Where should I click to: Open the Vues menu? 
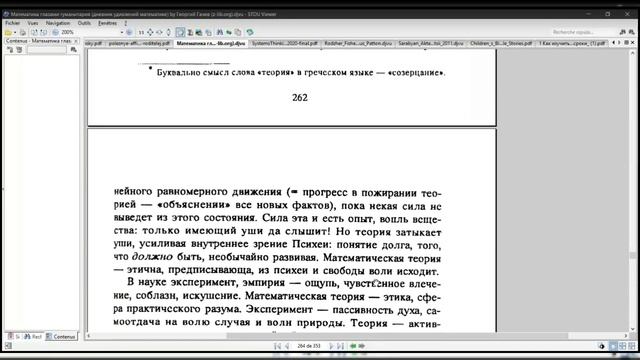tap(33, 23)
